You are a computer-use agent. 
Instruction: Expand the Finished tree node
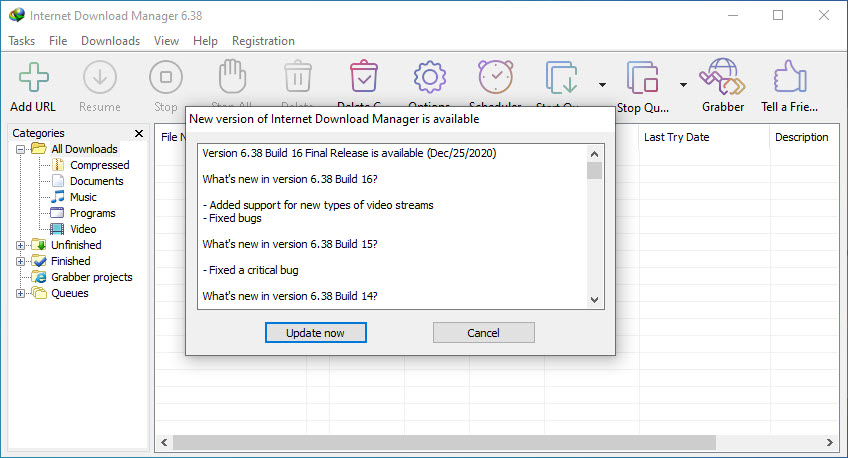(x=21, y=261)
